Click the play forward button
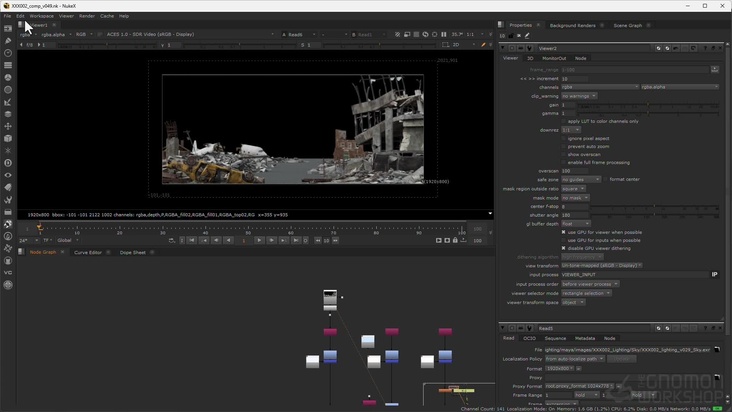Image resolution: width=732 pixels, height=412 pixels. point(259,240)
